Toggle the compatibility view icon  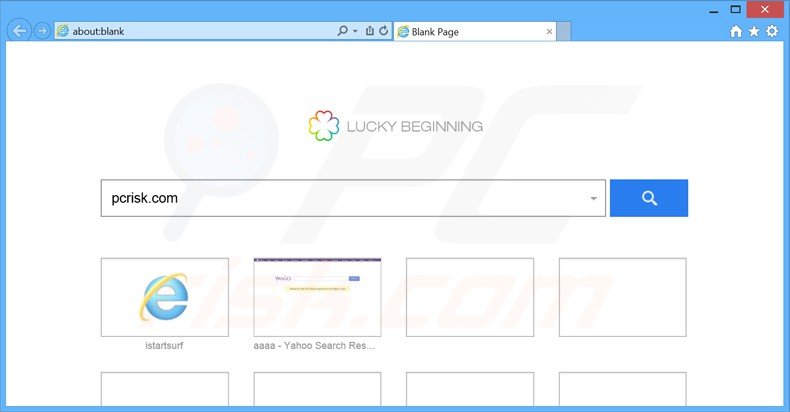pos(370,31)
